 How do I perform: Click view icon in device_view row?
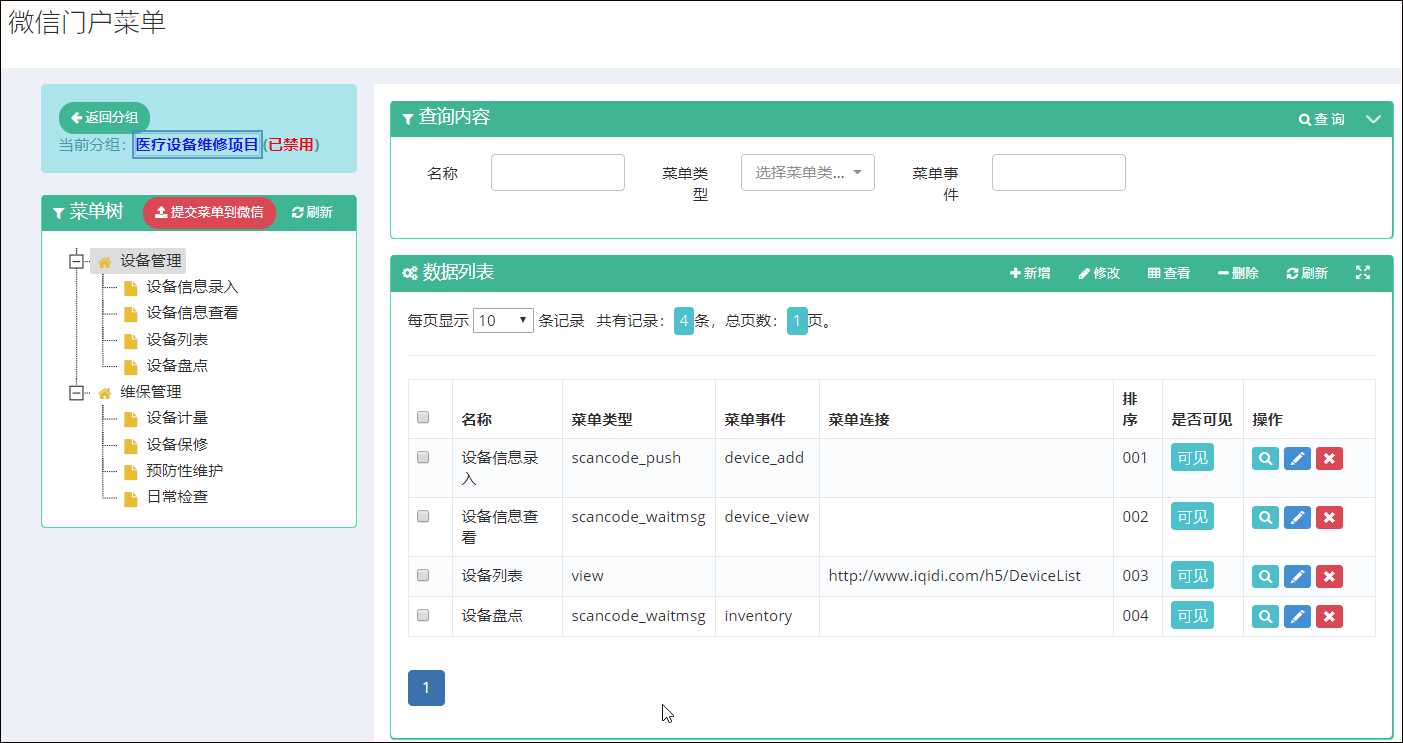click(1265, 517)
